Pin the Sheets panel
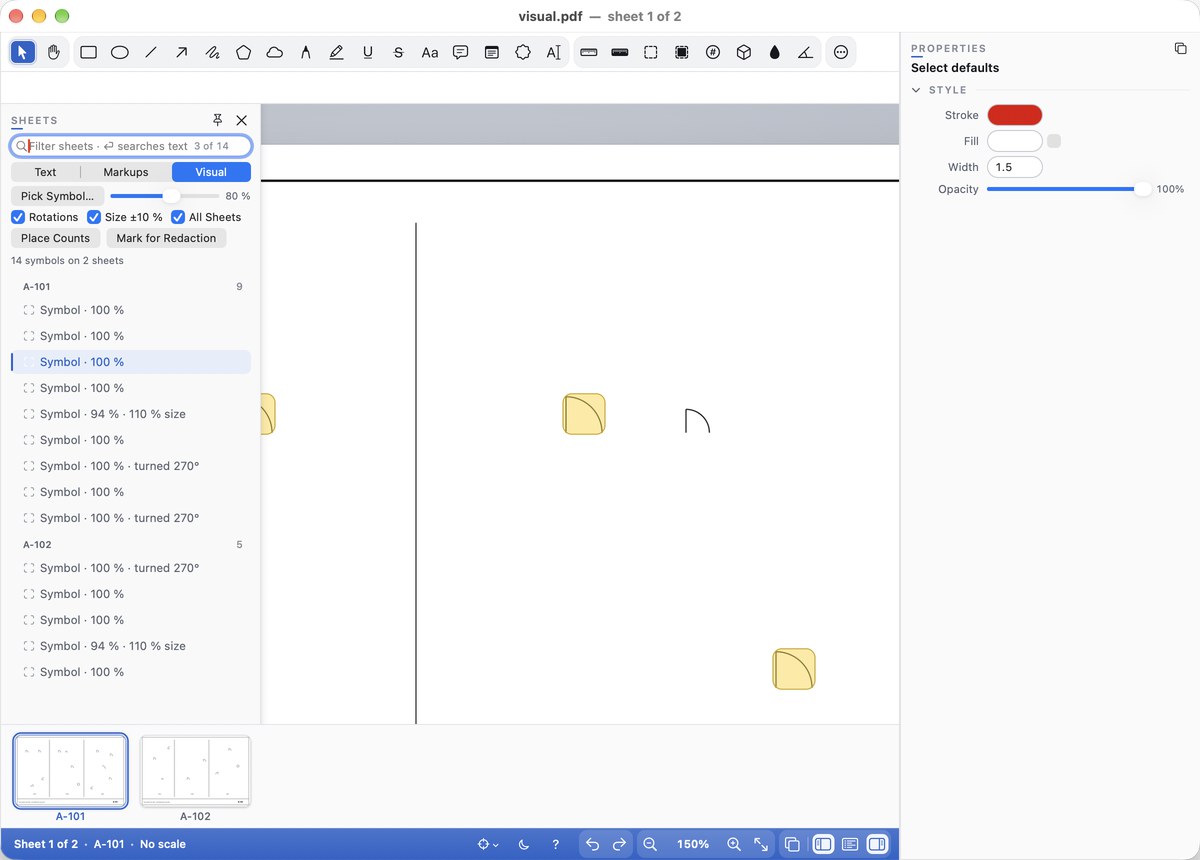1200x860 pixels. (x=218, y=120)
